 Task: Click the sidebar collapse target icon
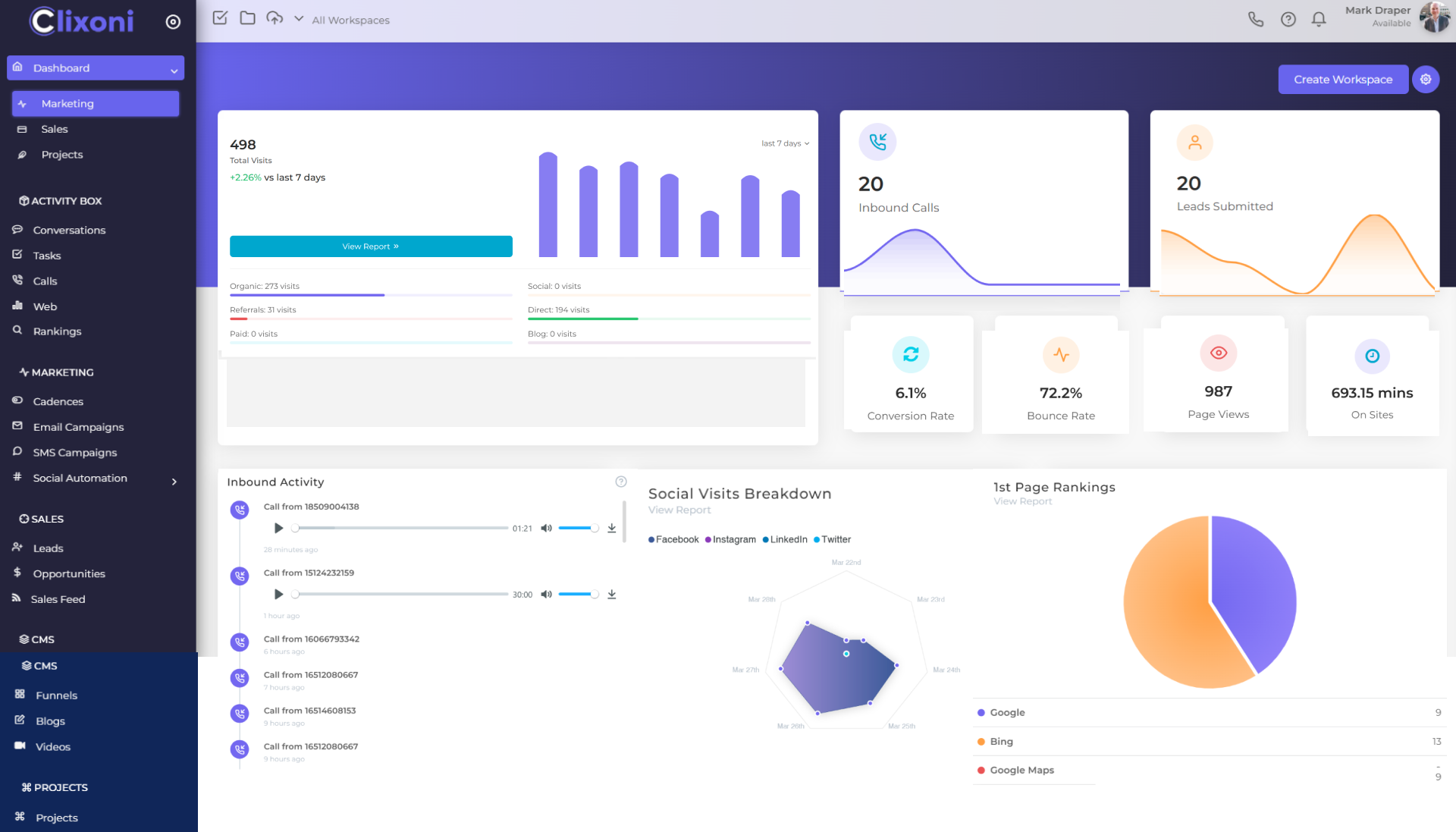173,22
